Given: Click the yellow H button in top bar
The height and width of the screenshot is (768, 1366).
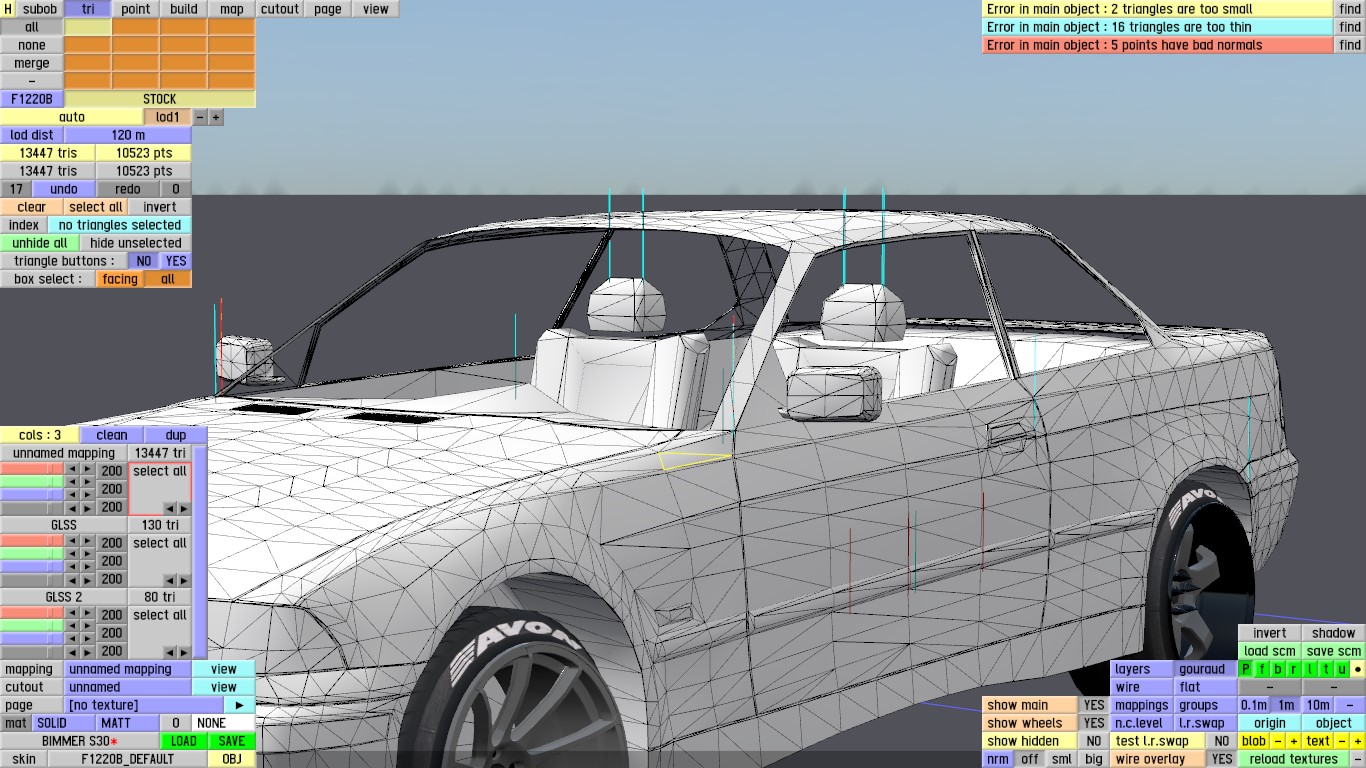Looking at the screenshot, I should (8, 9).
